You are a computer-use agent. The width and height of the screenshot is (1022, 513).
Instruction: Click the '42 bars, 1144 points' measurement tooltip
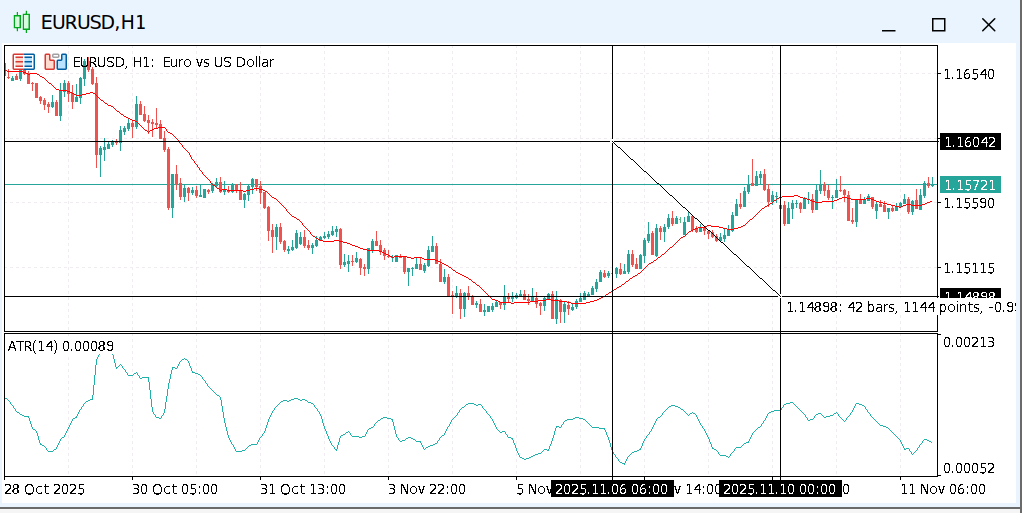click(899, 307)
